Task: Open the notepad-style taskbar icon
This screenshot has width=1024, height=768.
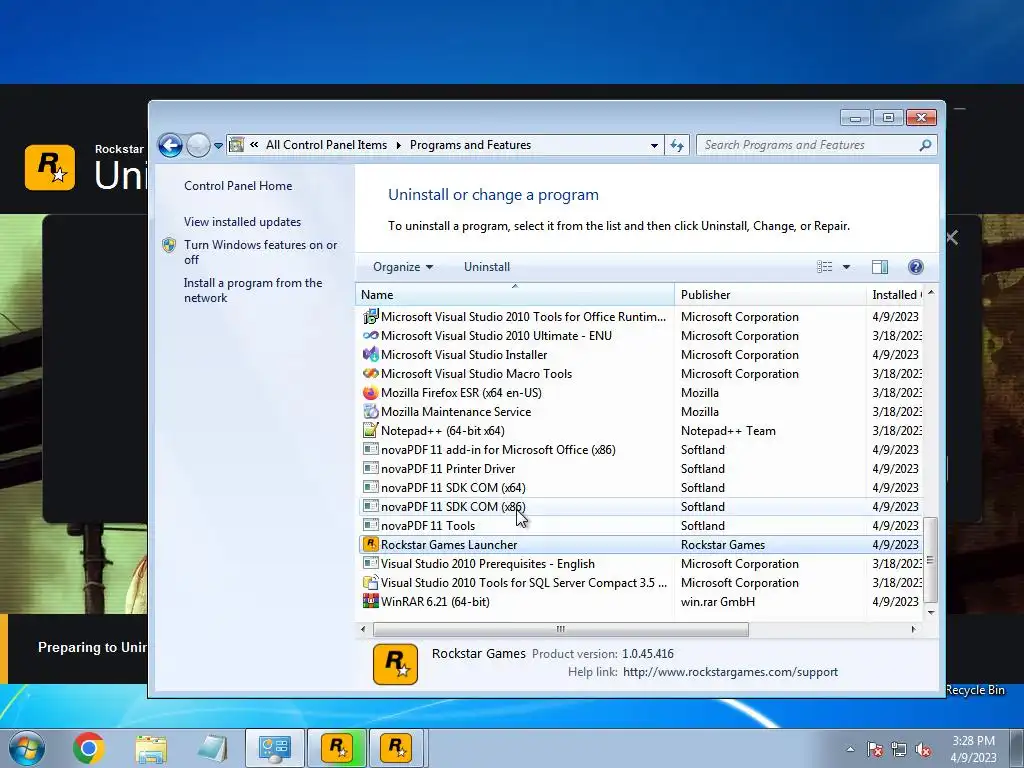Action: [x=212, y=748]
